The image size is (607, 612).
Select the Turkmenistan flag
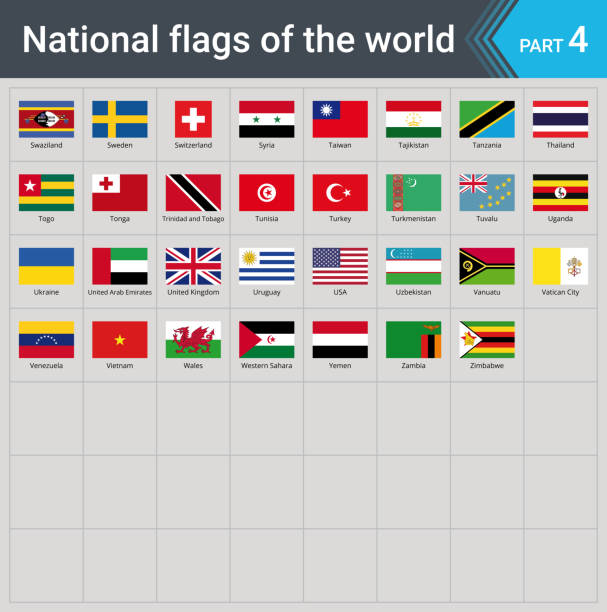413,192
